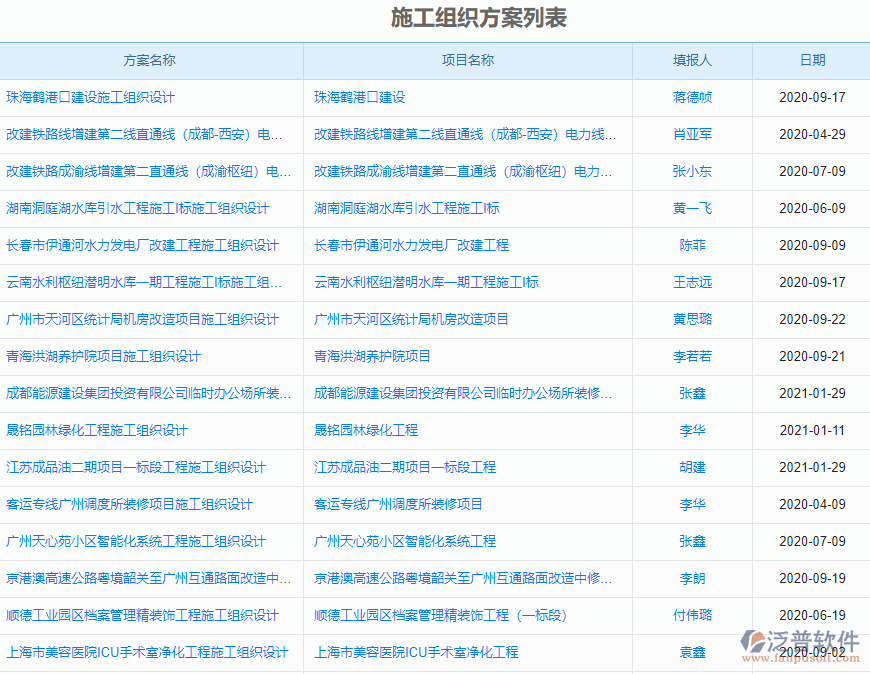The width and height of the screenshot is (870, 674).
Task: Open 江苏成品油二期项目一标段工程 plan
Action: tap(135, 467)
